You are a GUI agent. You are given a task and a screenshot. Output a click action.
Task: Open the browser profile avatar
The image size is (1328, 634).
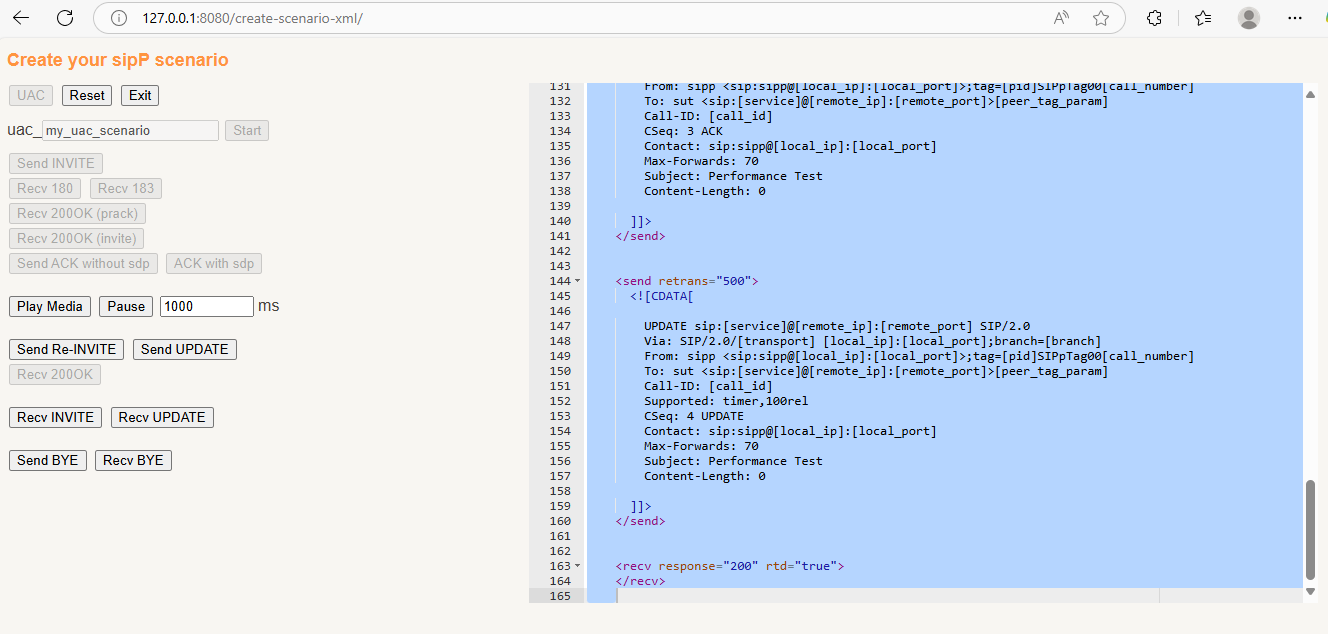1248,17
